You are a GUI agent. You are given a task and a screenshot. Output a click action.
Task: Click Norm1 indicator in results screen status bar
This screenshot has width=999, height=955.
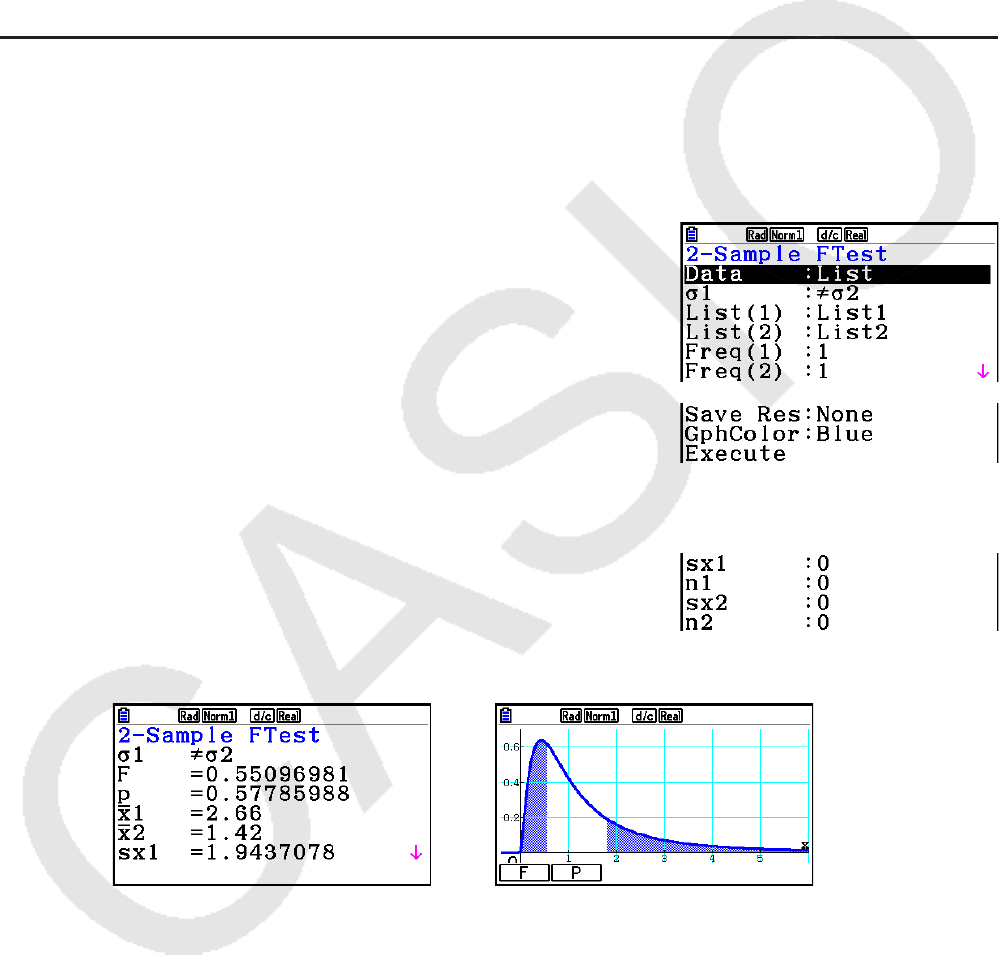pyautogui.click(x=219, y=716)
